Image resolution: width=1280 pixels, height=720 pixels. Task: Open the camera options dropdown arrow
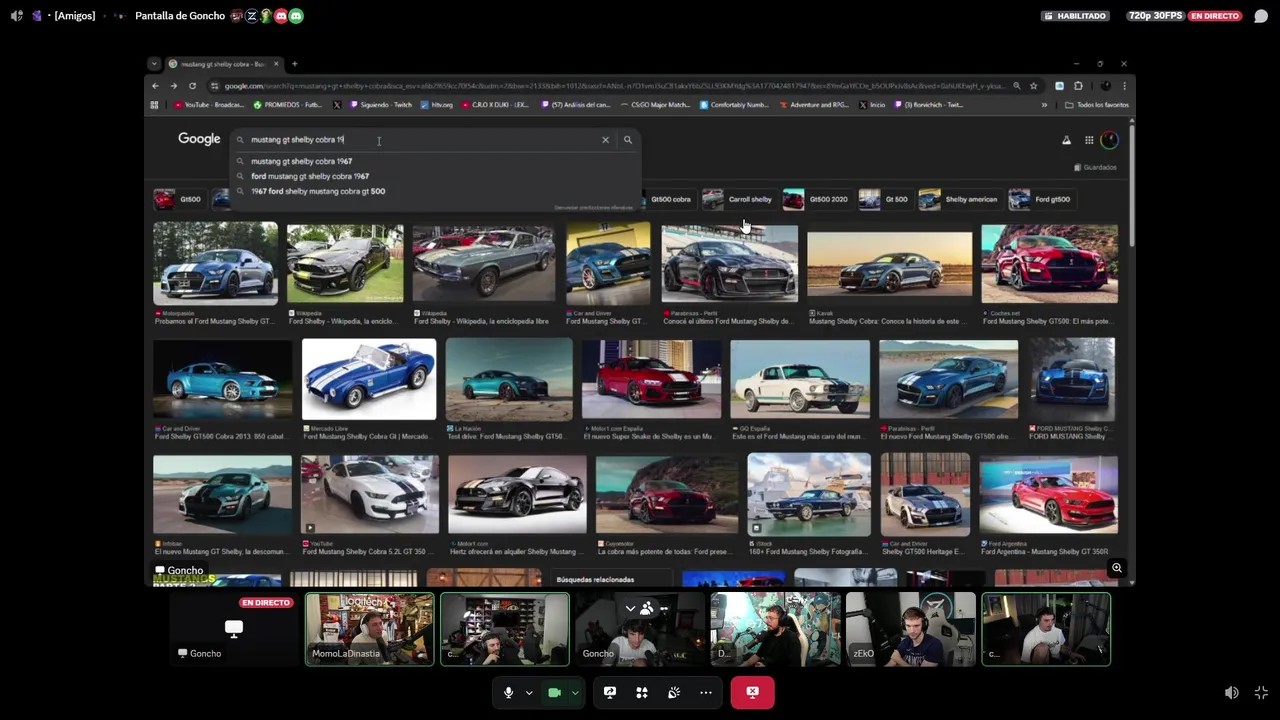(x=575, y=692)
